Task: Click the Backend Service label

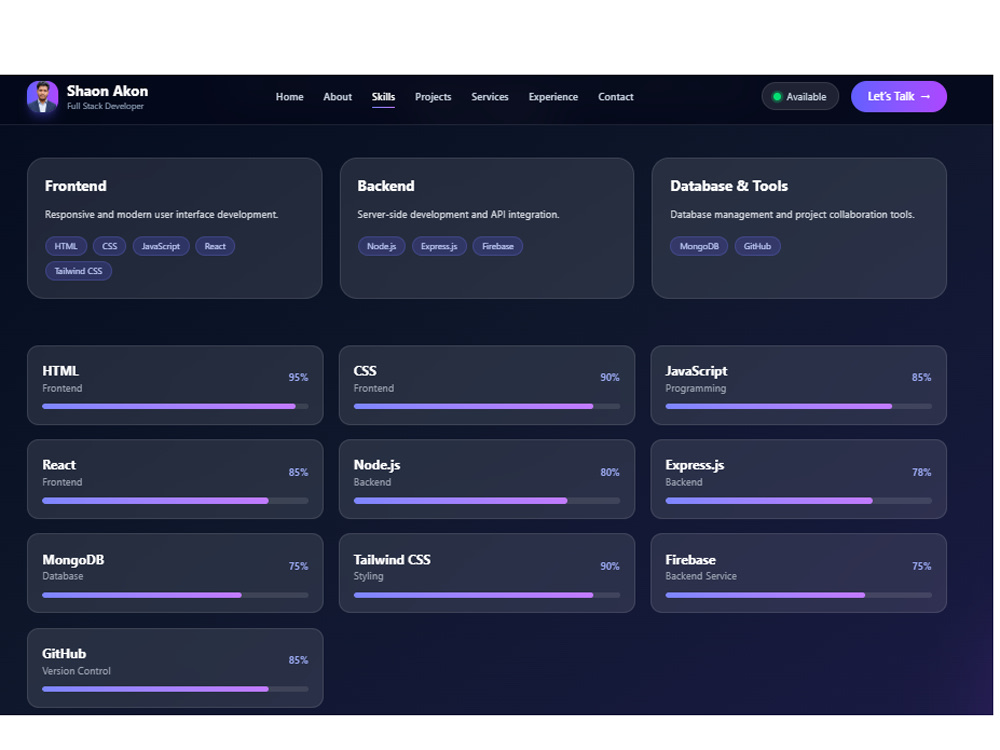Action: [x=701, y=576]
